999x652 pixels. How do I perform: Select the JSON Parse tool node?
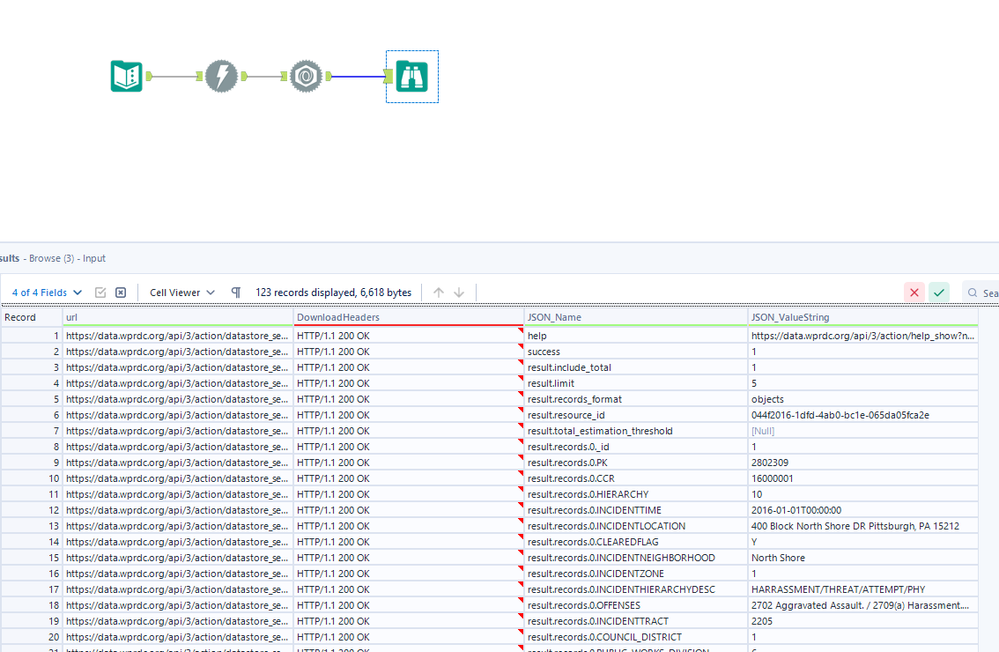tap(305, 76)
